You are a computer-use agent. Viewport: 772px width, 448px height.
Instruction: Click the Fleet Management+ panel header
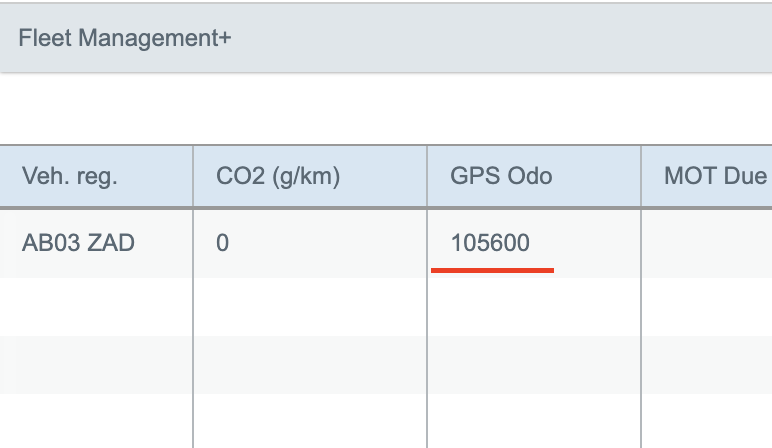(125, 38)
